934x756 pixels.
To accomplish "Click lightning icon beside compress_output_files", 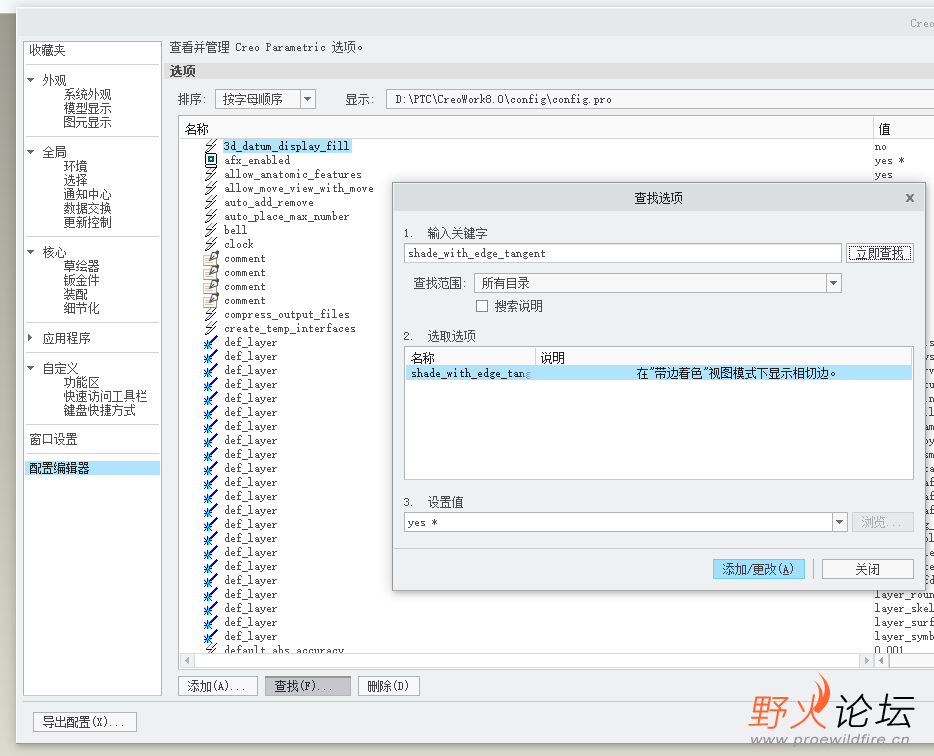I will (211, 314).
